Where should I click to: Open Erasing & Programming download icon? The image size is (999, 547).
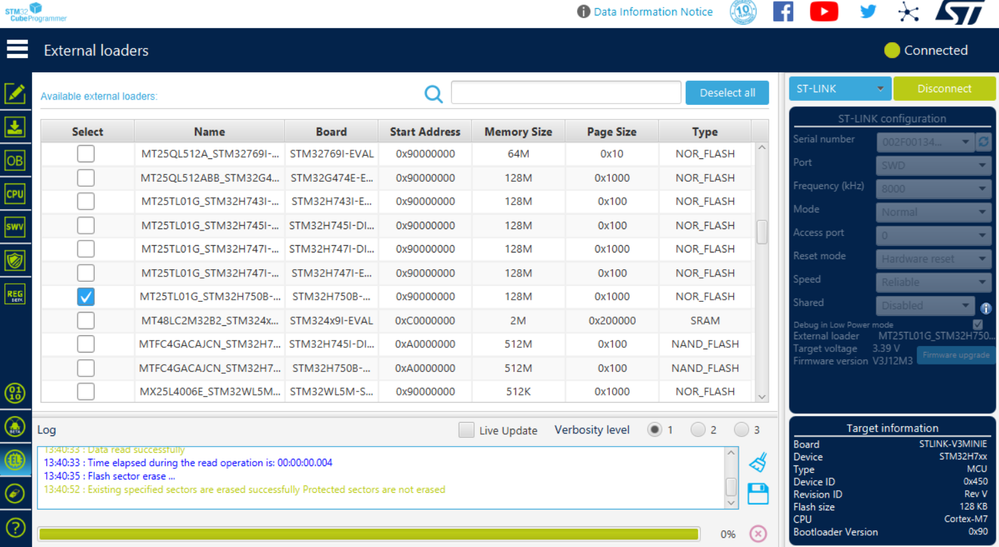(15, 127)
